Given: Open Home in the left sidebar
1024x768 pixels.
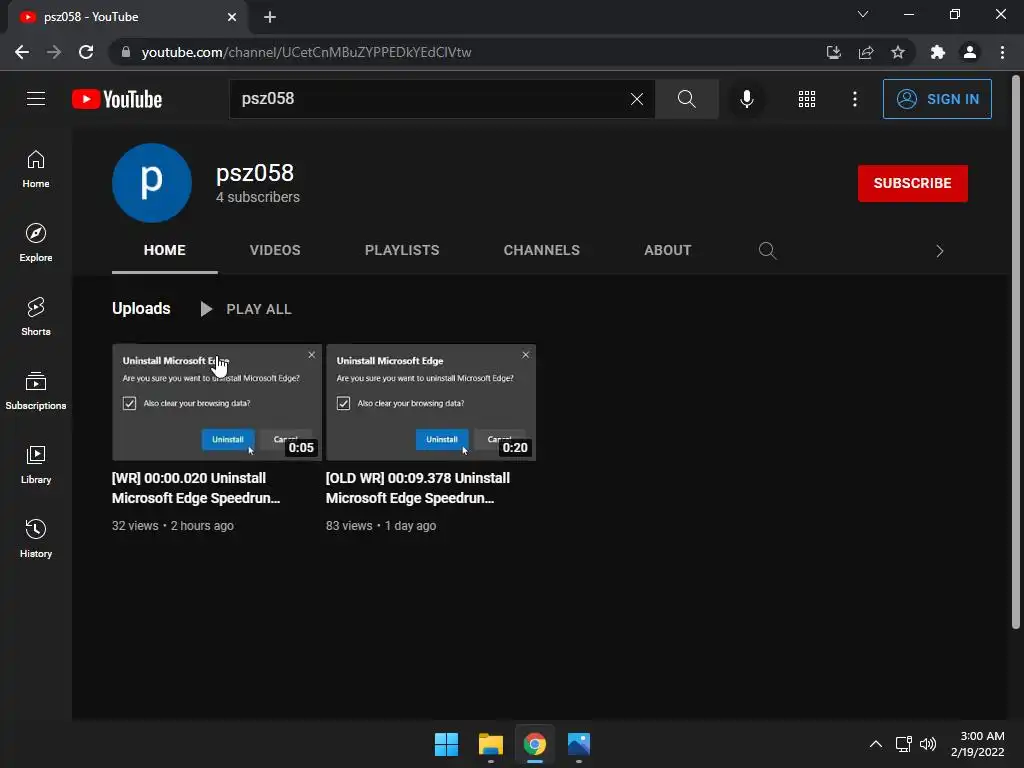Looking at the screenshot, I should [x=36, y=169].
